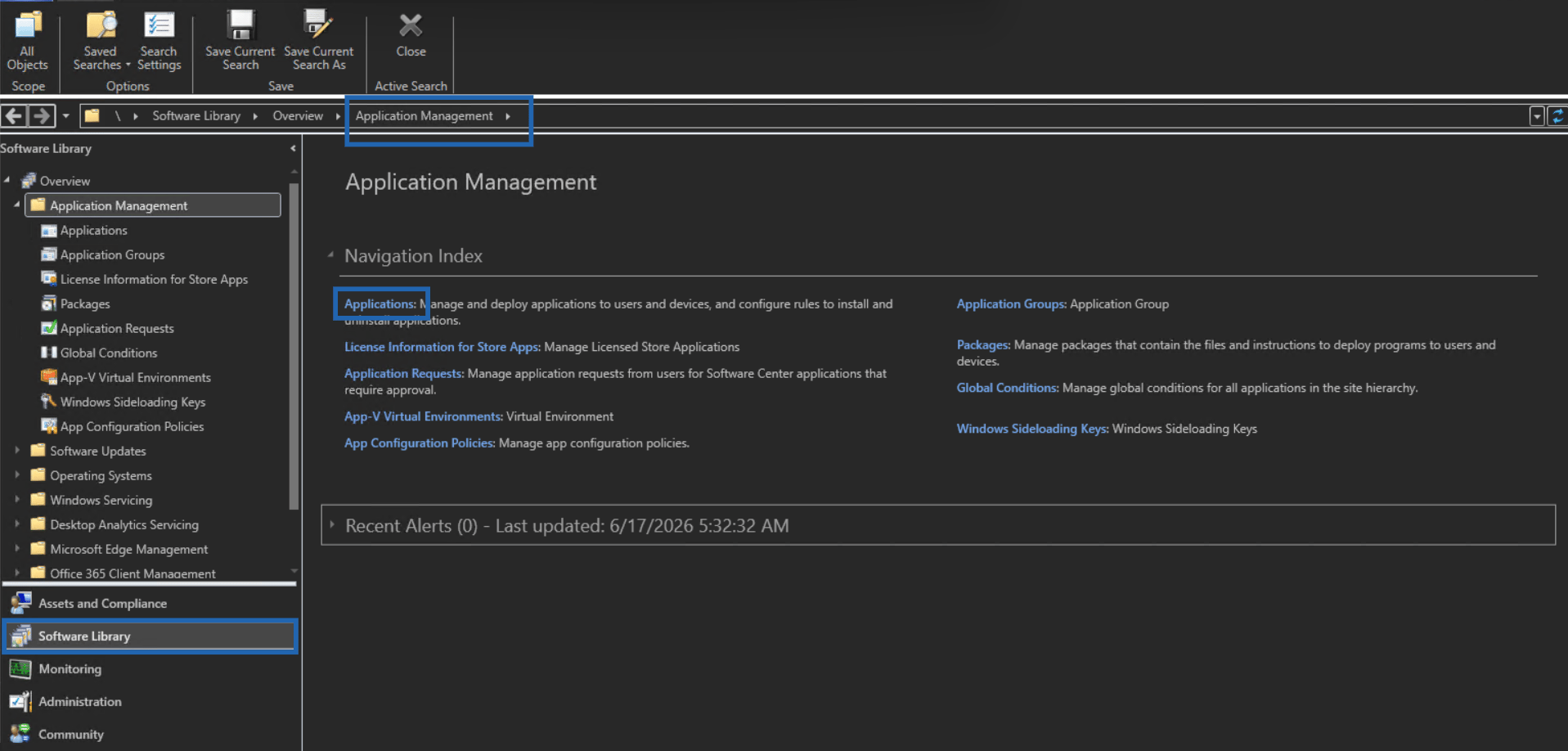Collapse the Software Library navigation pane
Screen dimensions: 1568x751
pyautogui.click(x=293, y=148)
